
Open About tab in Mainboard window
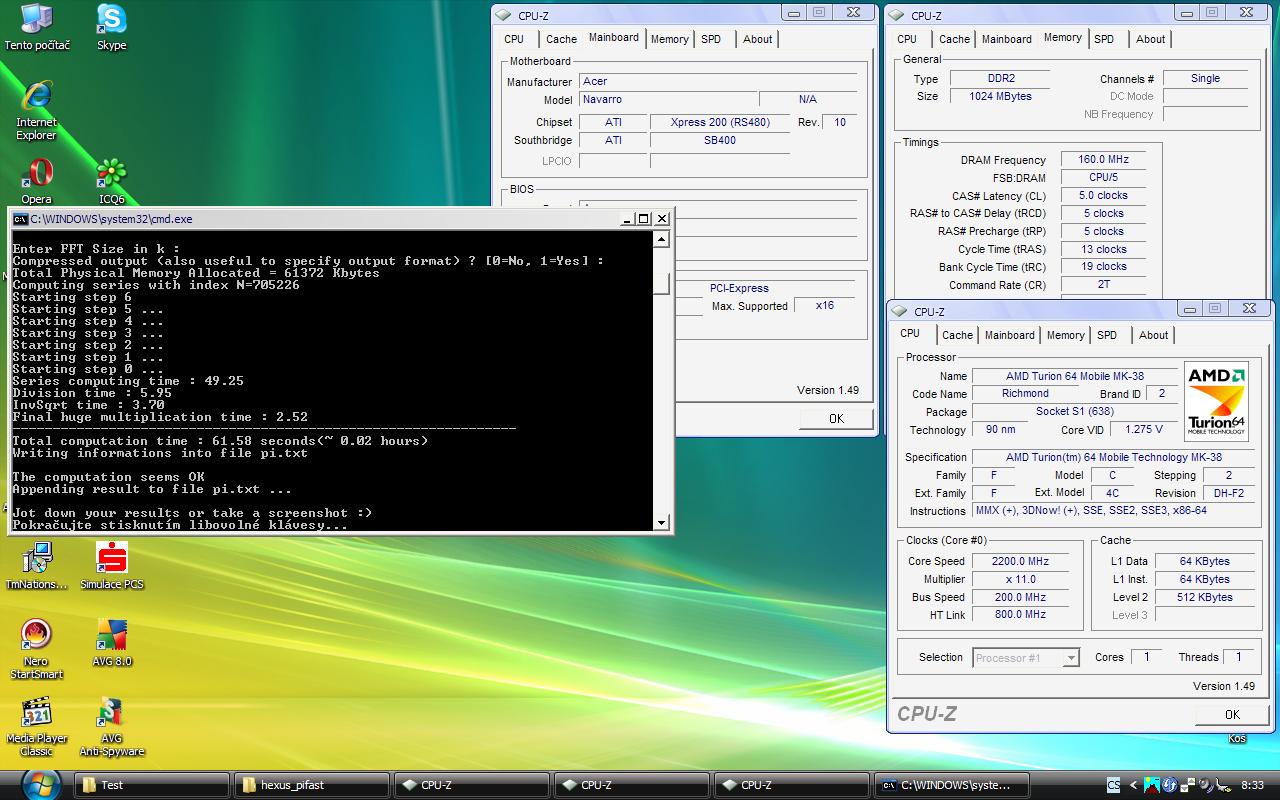(757, 39)
